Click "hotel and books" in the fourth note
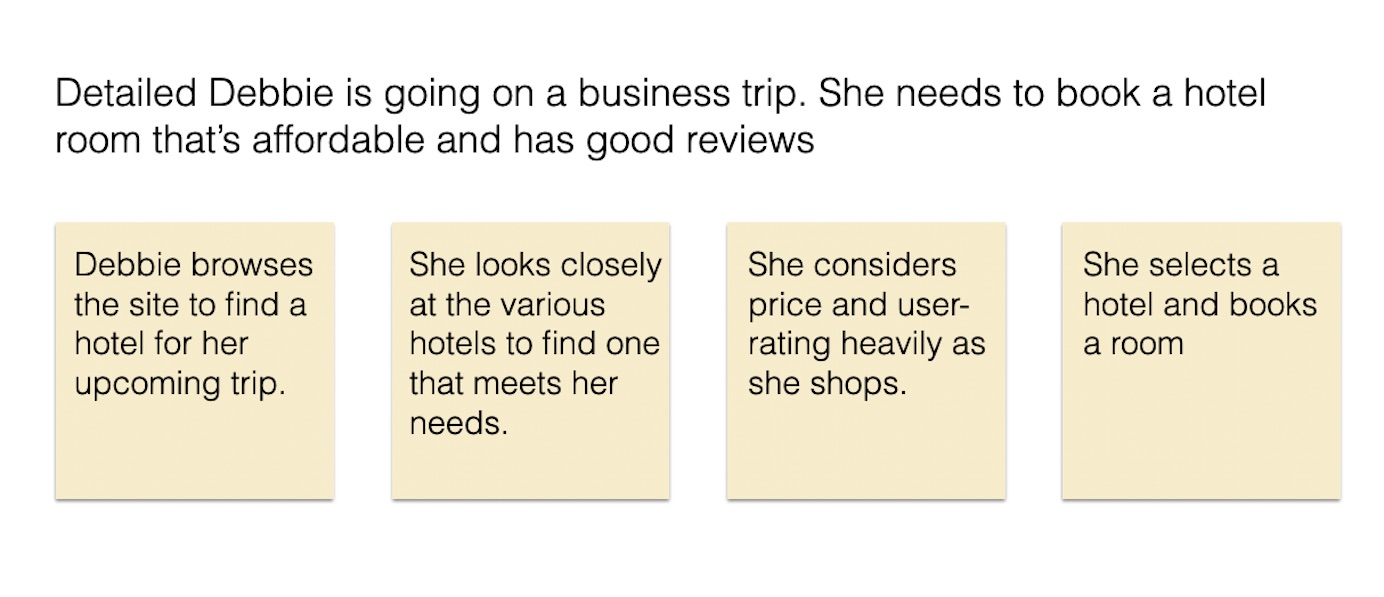This screenshot has height=597, width=1384. pos(1200,305)
